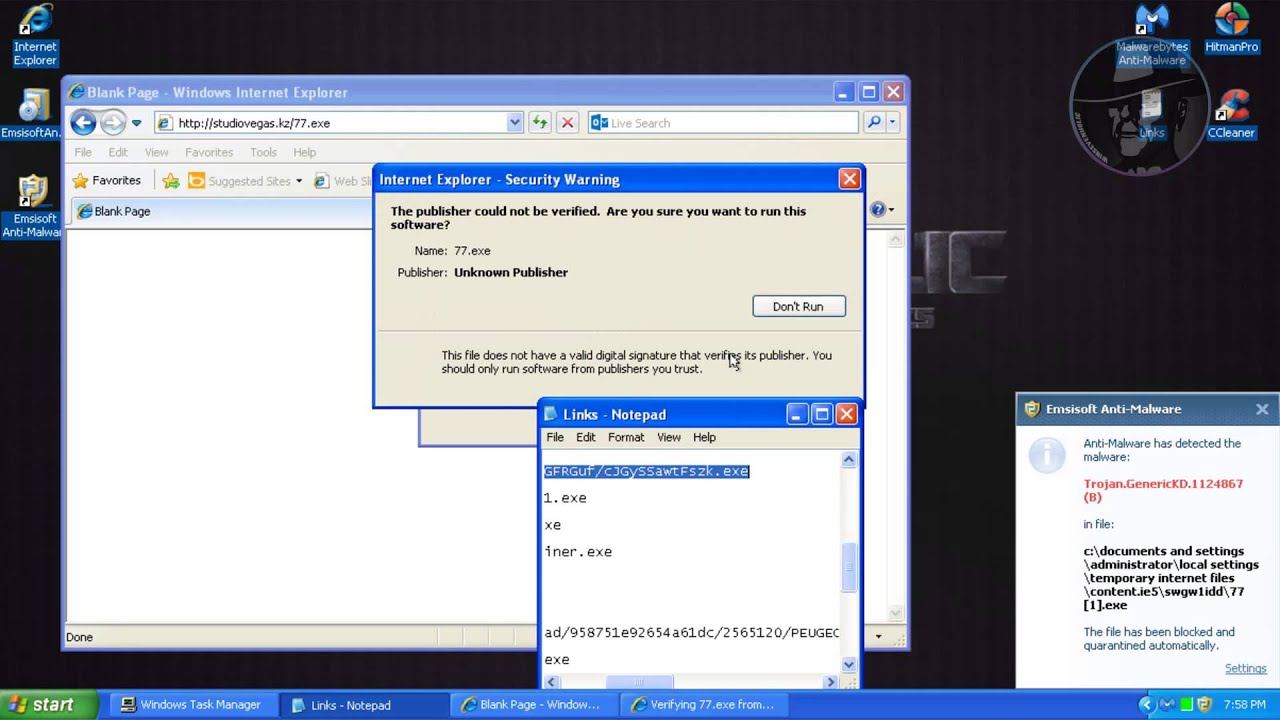
Task: Click the 'iner.exe' line in Notepad
Action: (x=578, y=552)
